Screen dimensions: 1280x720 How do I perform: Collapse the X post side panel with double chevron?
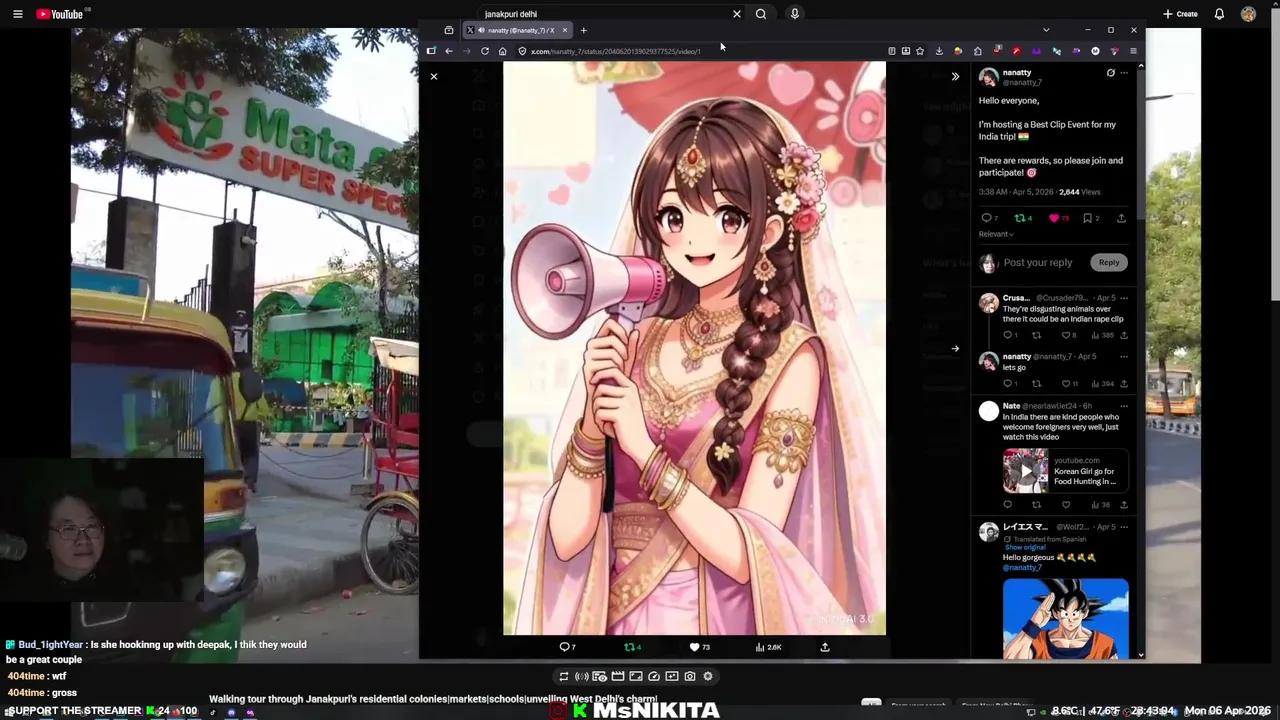click(x=955, y=76)
